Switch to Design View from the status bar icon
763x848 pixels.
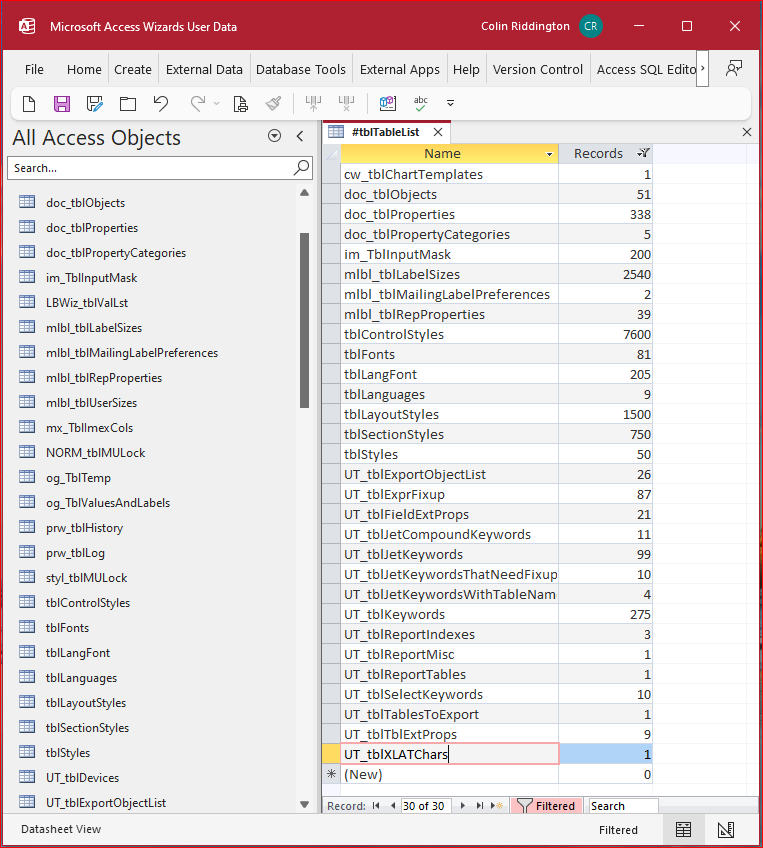[726, 829]
